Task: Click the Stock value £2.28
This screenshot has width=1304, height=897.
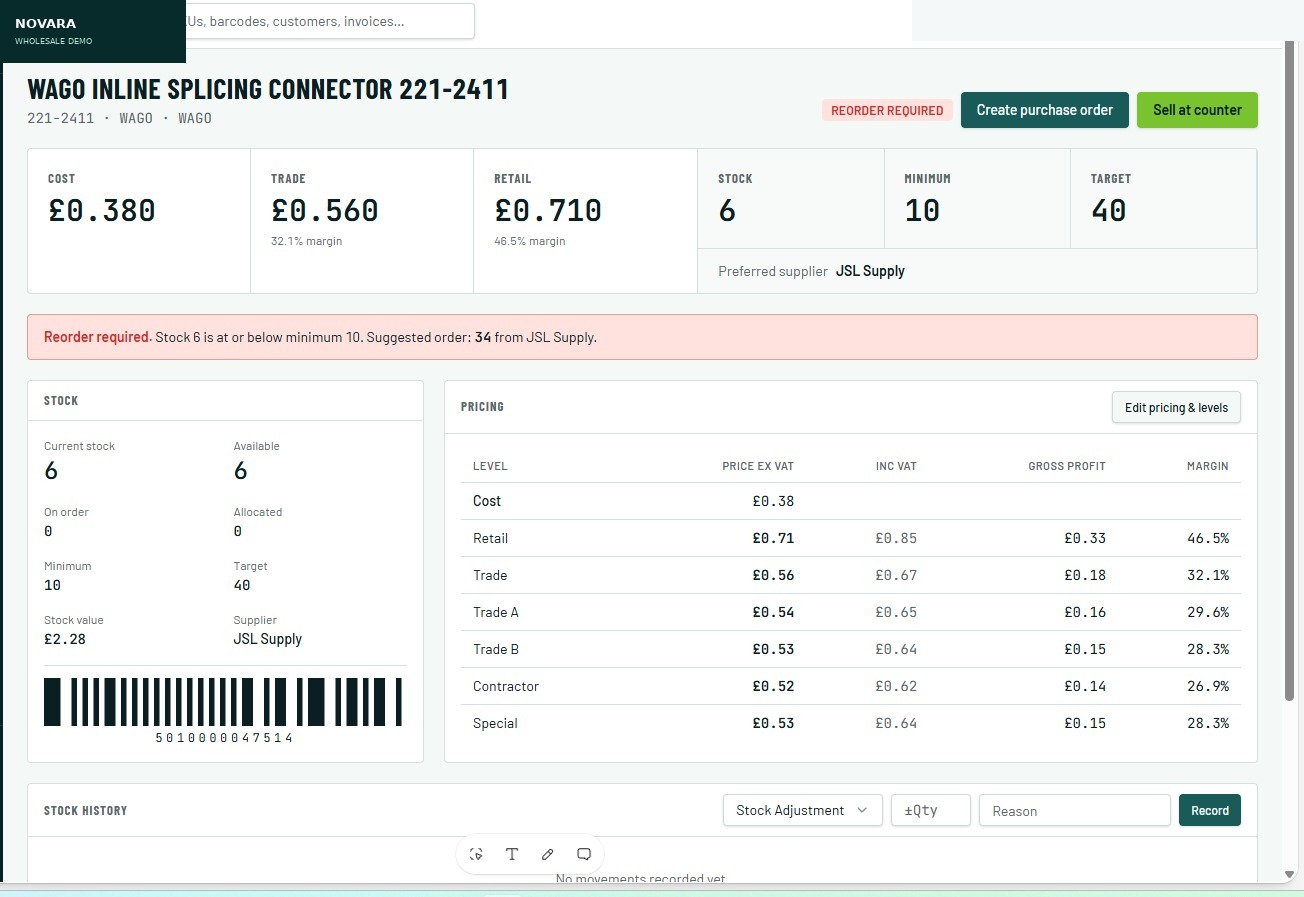Action: [65, 639]
